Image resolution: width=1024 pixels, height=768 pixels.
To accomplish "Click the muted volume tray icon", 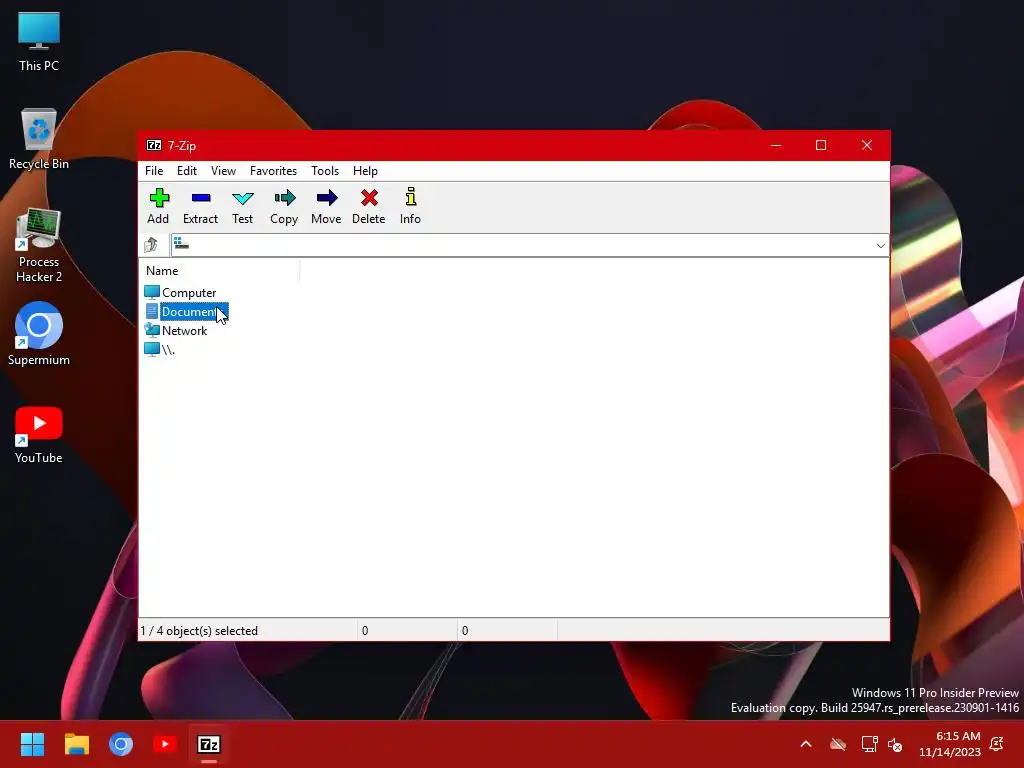I will coord(895,744).
